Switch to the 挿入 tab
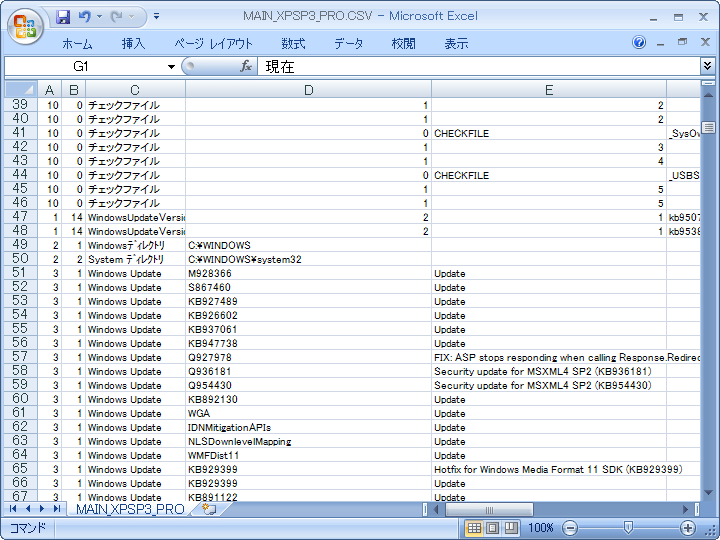The width and height of the screenshot is (720, 540). click(x=134, y=44)
